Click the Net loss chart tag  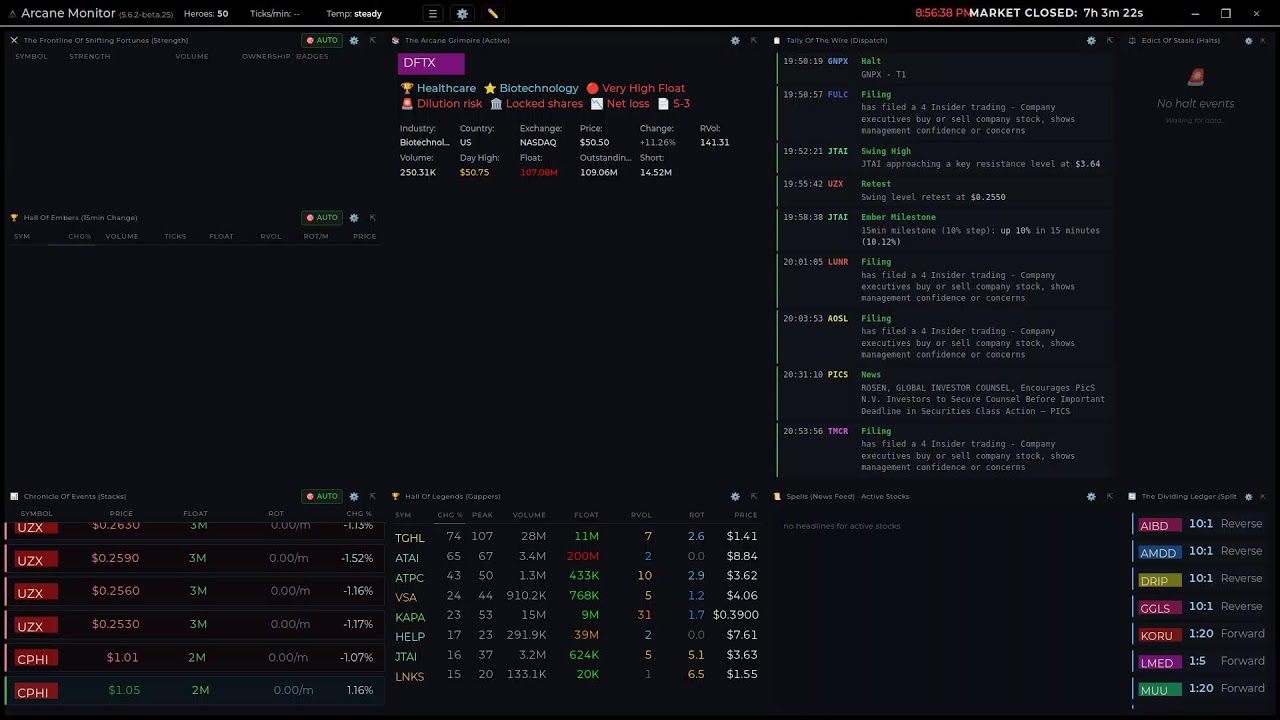tap(620, 103)
